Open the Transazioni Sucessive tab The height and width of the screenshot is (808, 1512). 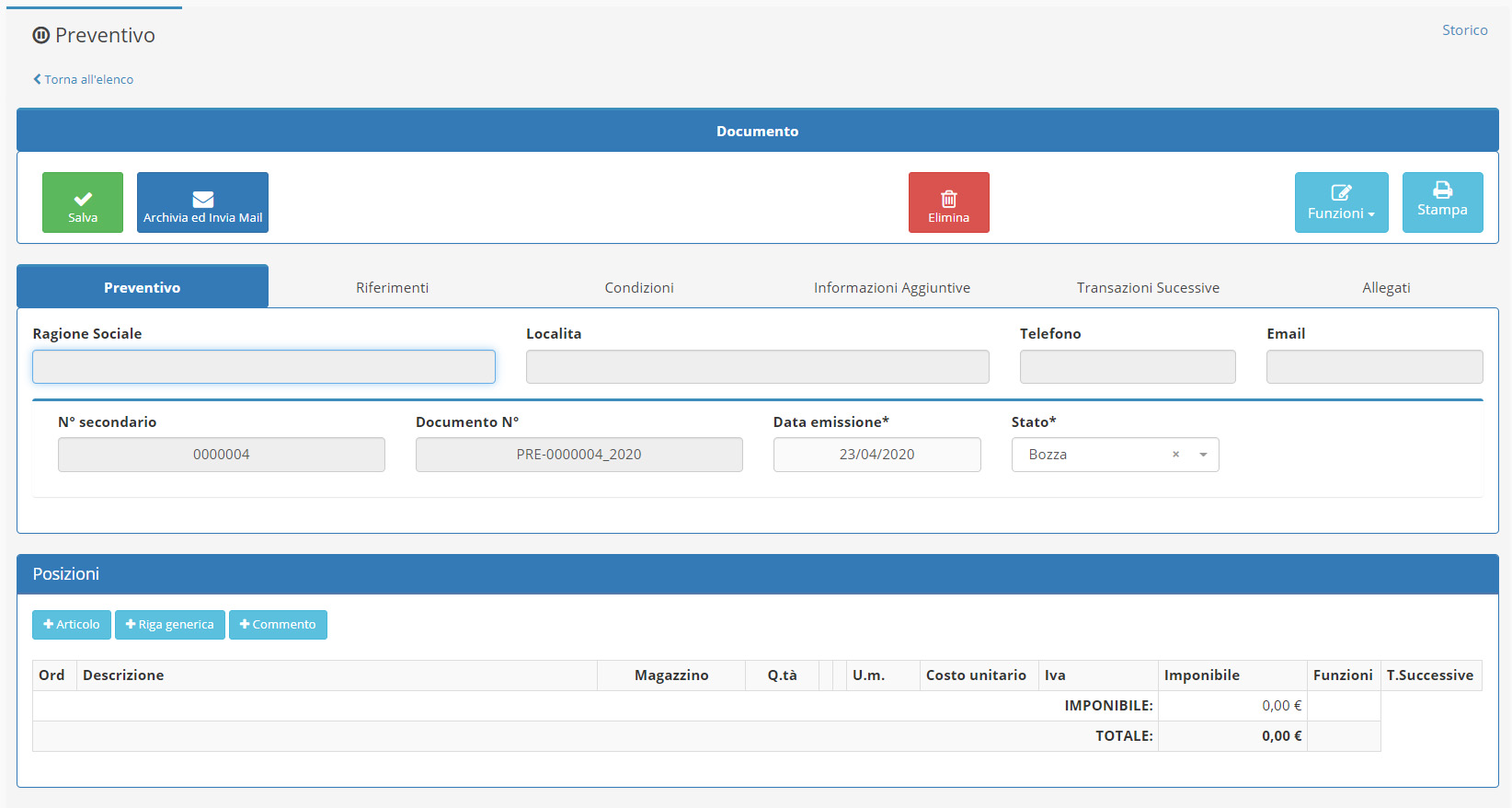point(1148,288)
